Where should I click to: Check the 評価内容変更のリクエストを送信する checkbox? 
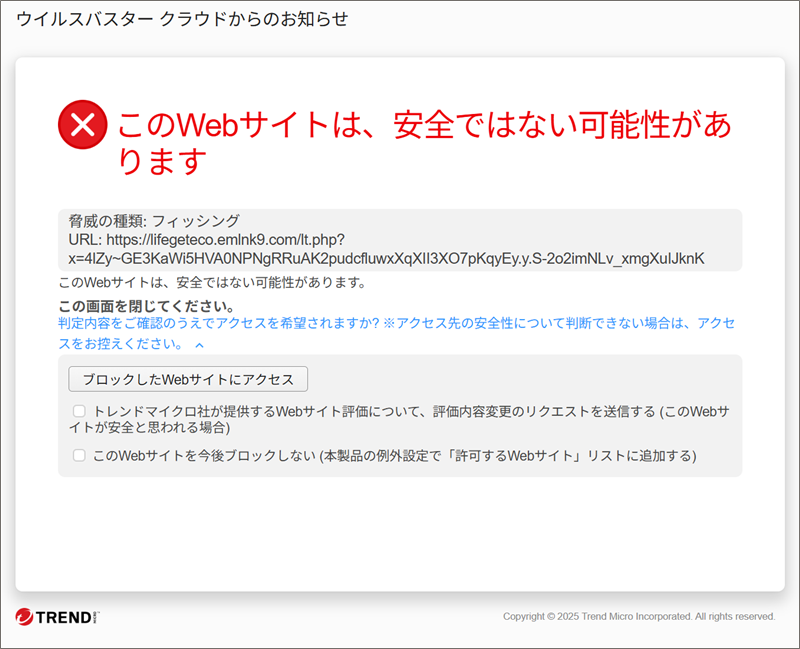click(x=79, y=411)
